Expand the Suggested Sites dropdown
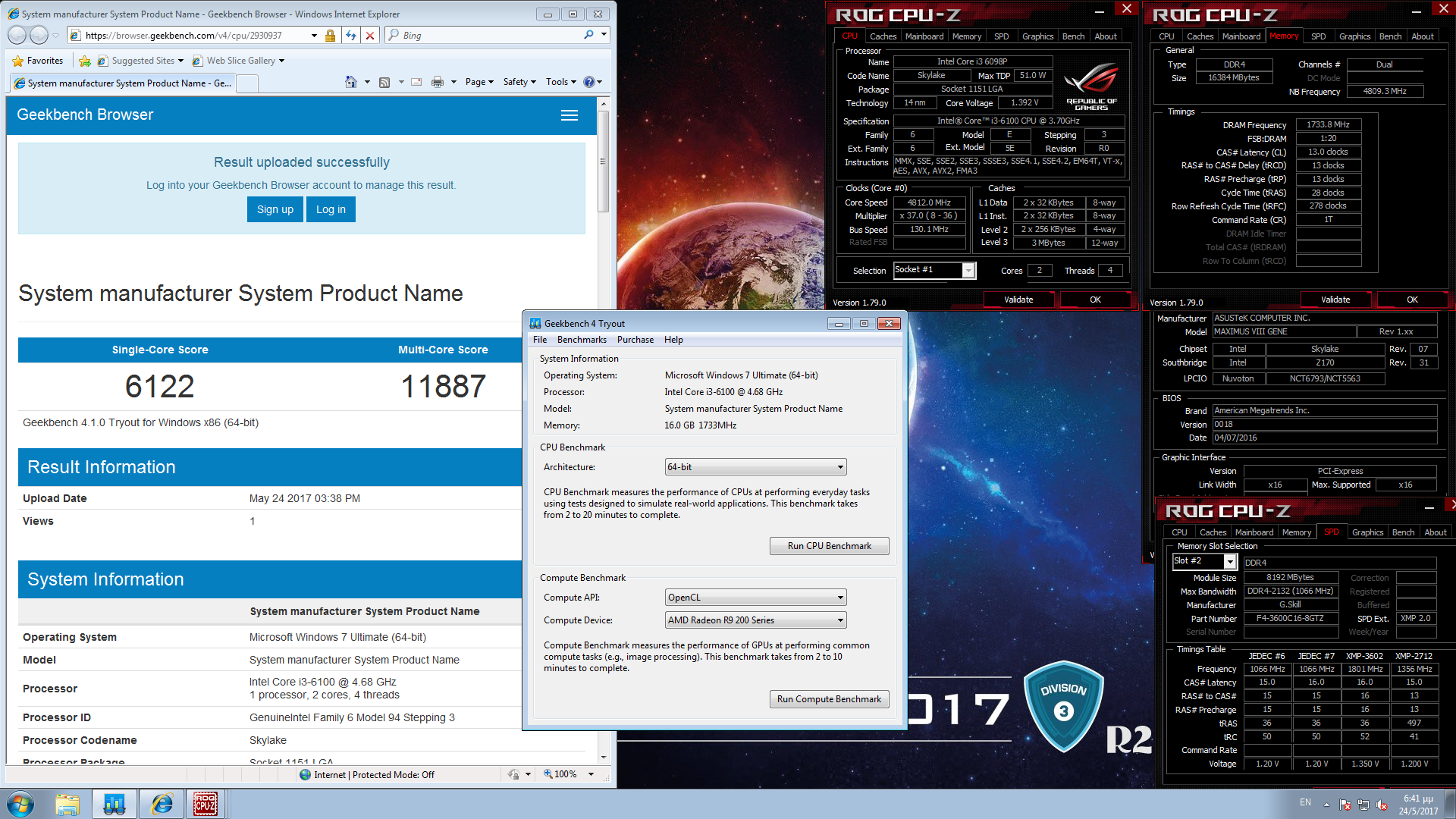This screenshot has height=819, width=1456. coord(180,61)
